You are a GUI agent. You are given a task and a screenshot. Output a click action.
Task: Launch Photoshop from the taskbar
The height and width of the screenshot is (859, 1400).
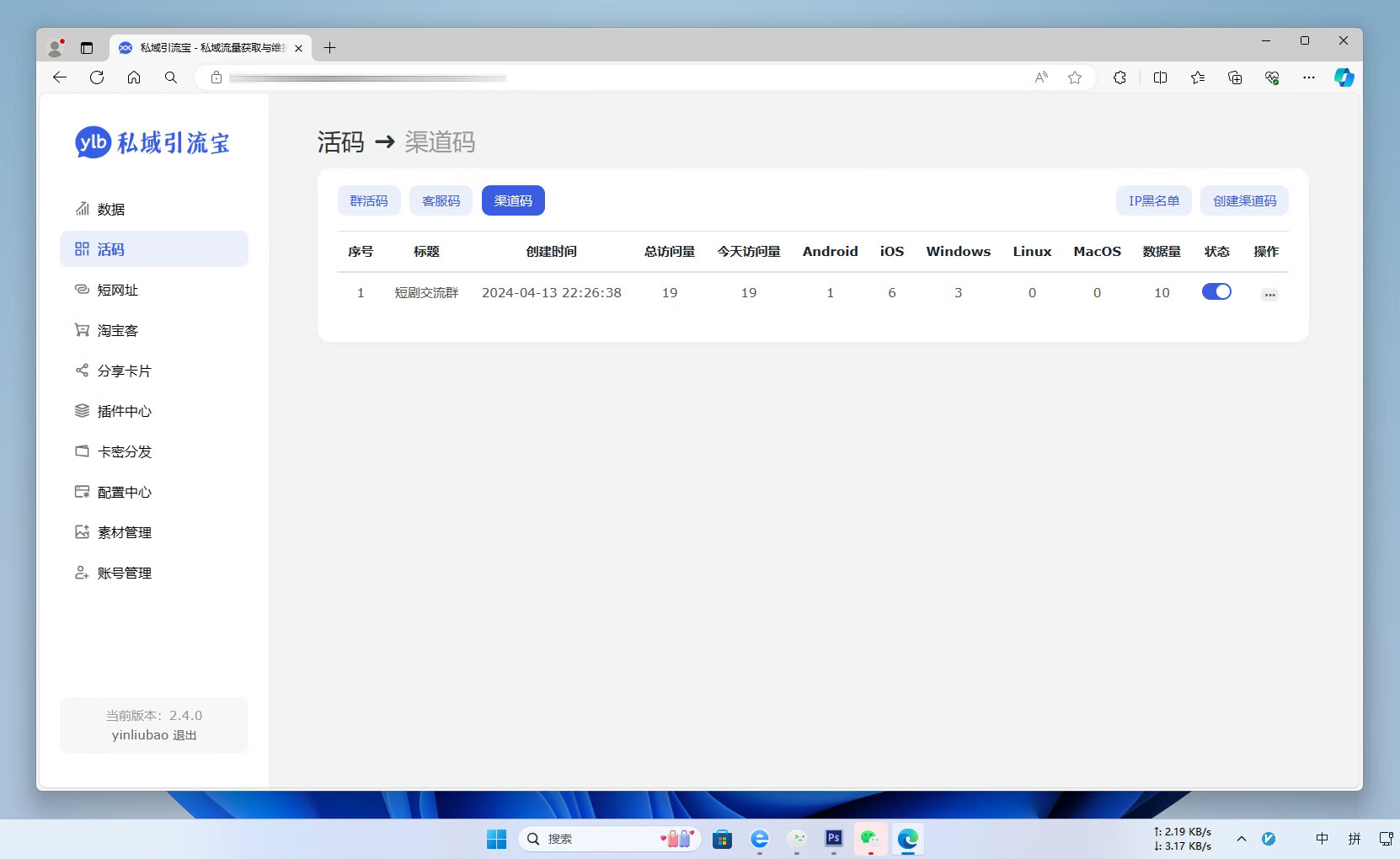pyautogui.click(x=833, y=839)
